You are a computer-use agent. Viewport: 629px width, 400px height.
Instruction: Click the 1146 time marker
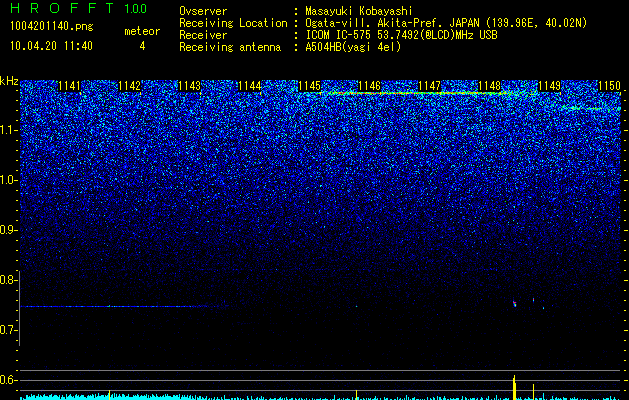click(369, 86)
